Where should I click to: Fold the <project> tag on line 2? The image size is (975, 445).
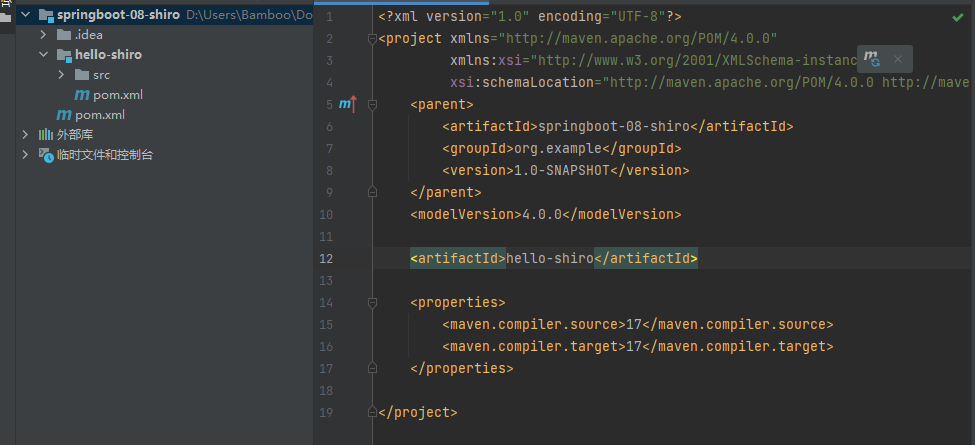click(x=372, y=39)
